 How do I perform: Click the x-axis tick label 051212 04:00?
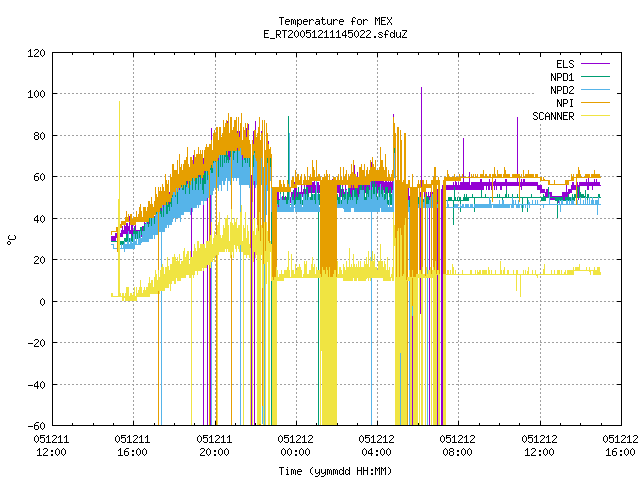(376, 446)
